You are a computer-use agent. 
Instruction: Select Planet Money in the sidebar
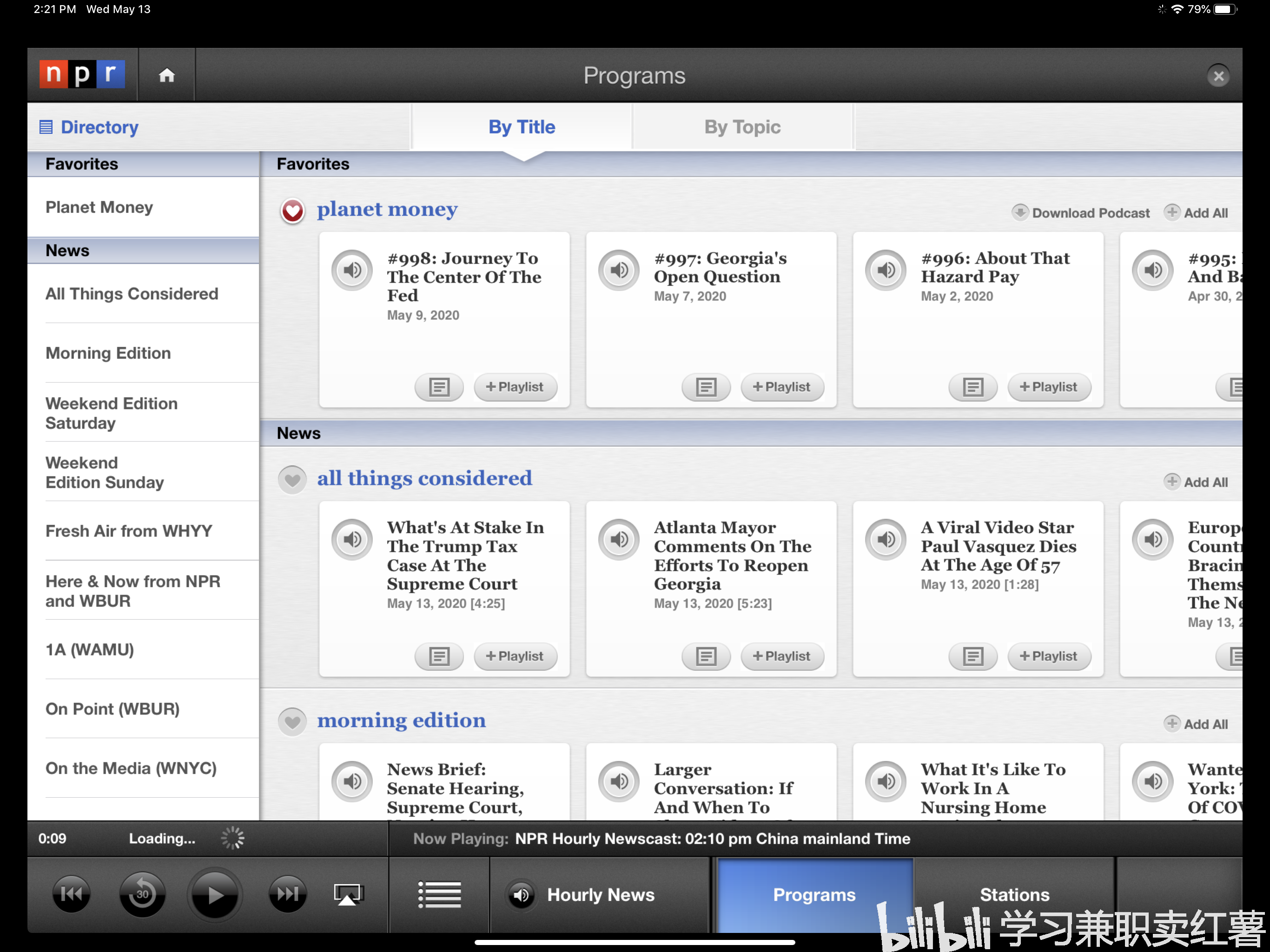(x=143, y=207)
